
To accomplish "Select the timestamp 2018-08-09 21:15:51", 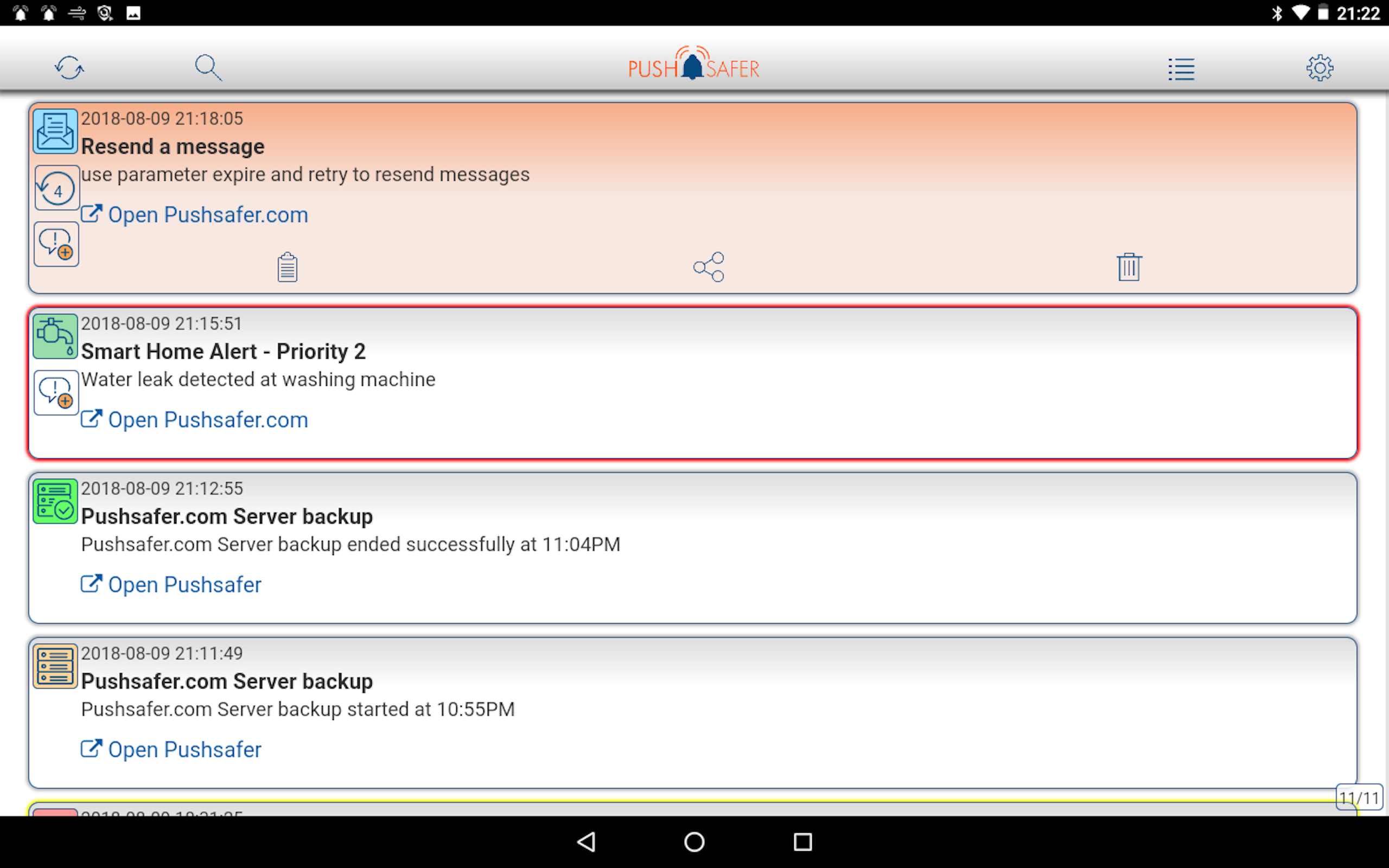I will click(x=162, y=323).
